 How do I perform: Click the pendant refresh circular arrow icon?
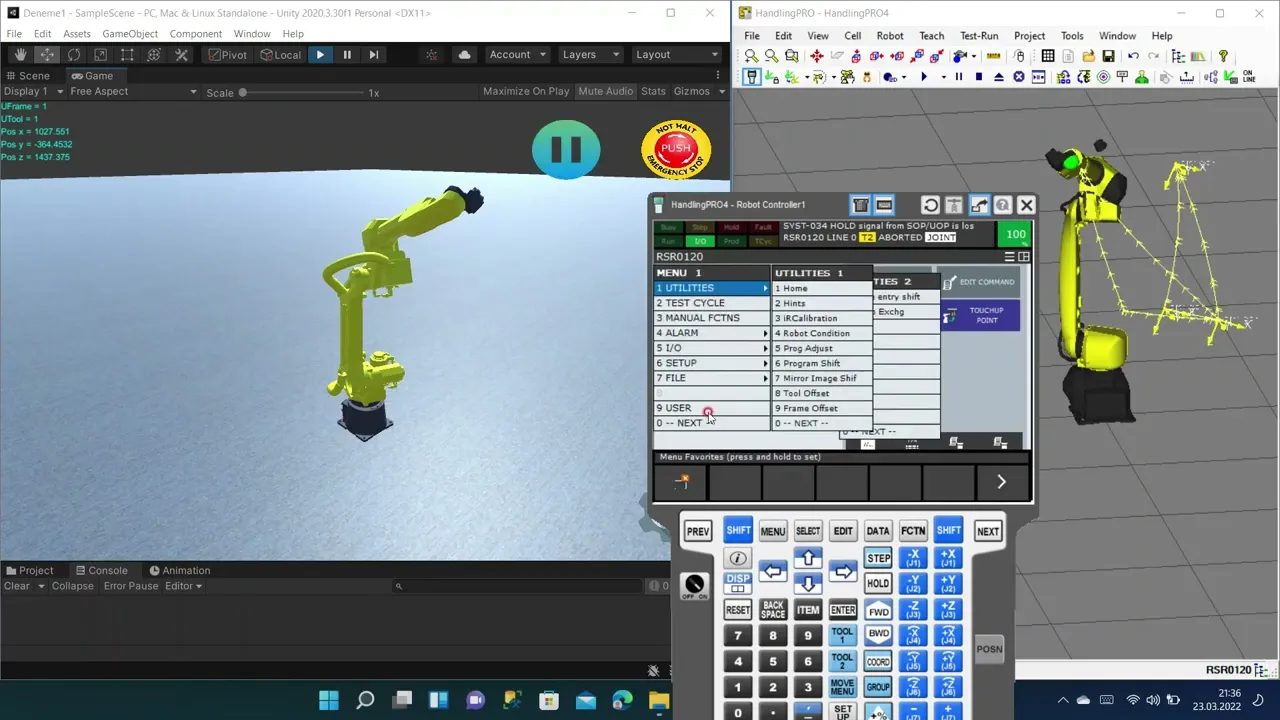click(x=930, y=205)
